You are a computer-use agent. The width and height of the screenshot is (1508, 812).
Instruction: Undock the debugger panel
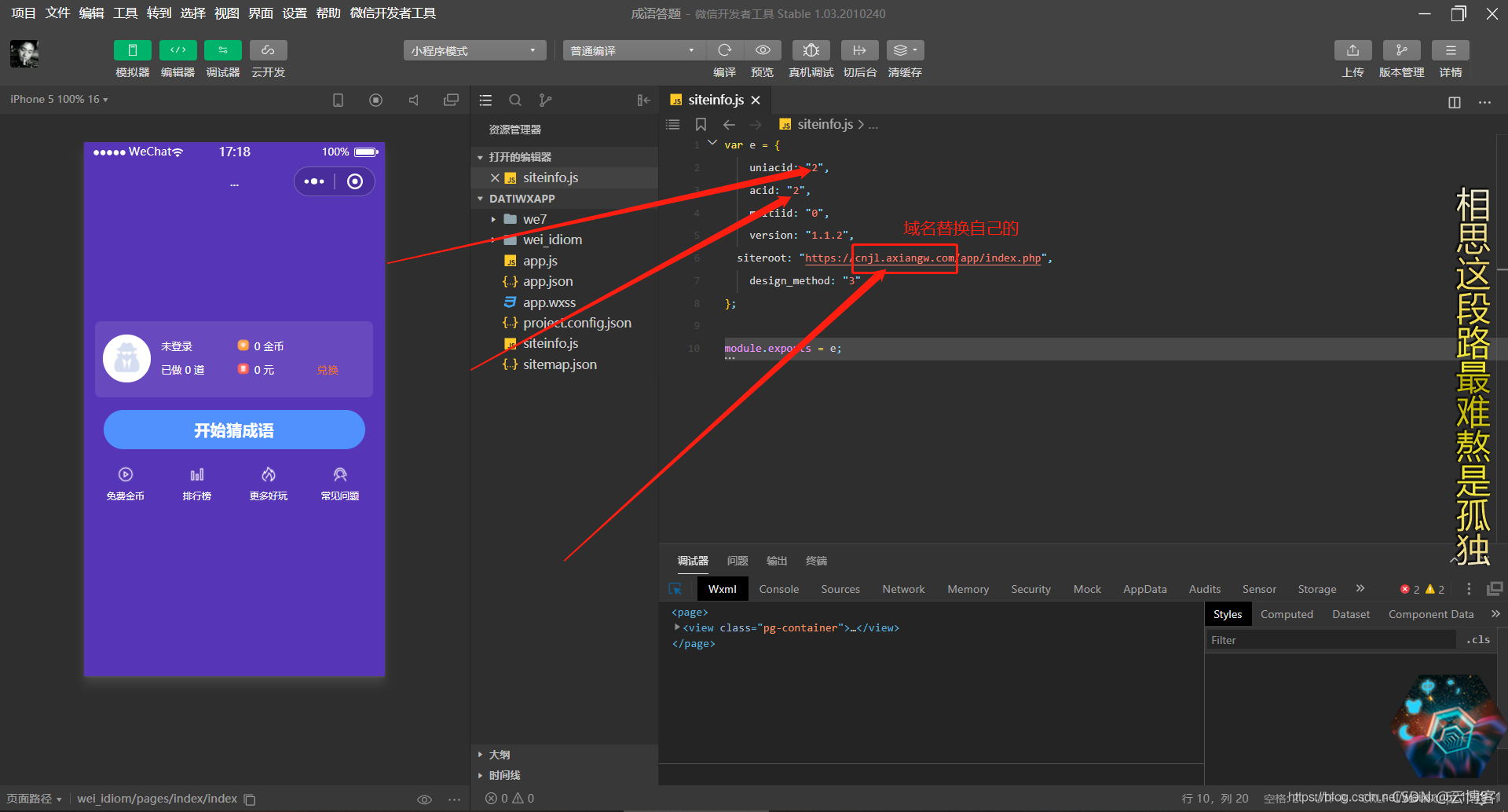pyautogui.click(x=1495, y=589)
